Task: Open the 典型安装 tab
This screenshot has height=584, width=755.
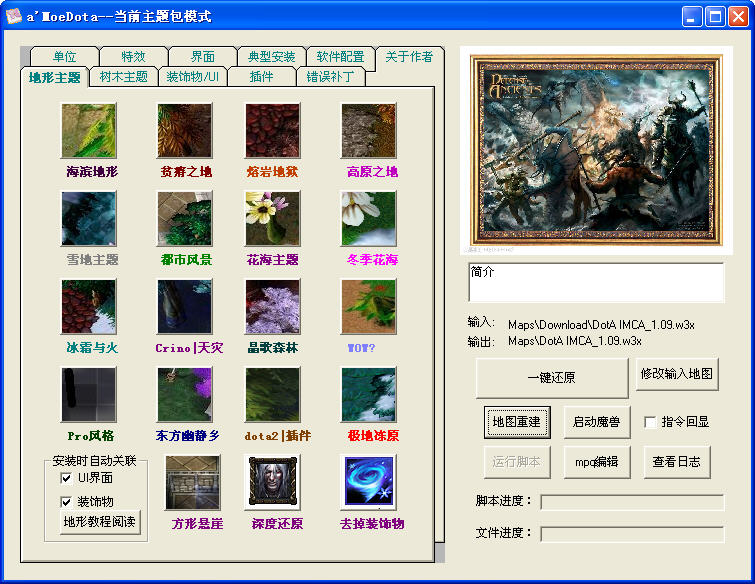Action: [x=272, y=57]
